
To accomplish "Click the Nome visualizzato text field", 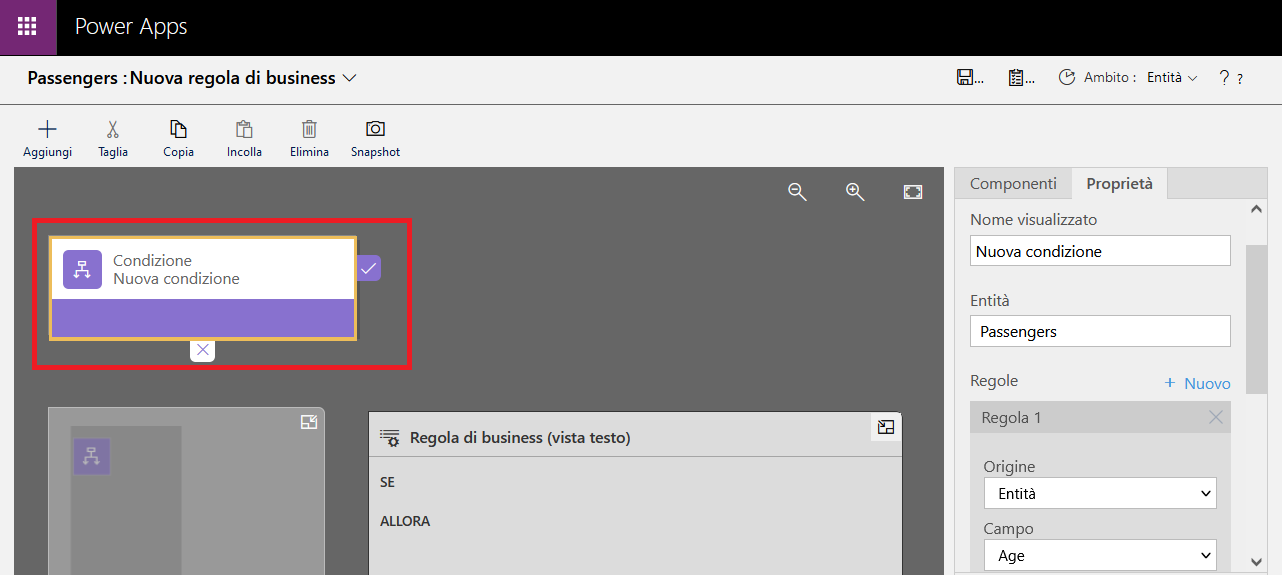I will (1100, 251).
